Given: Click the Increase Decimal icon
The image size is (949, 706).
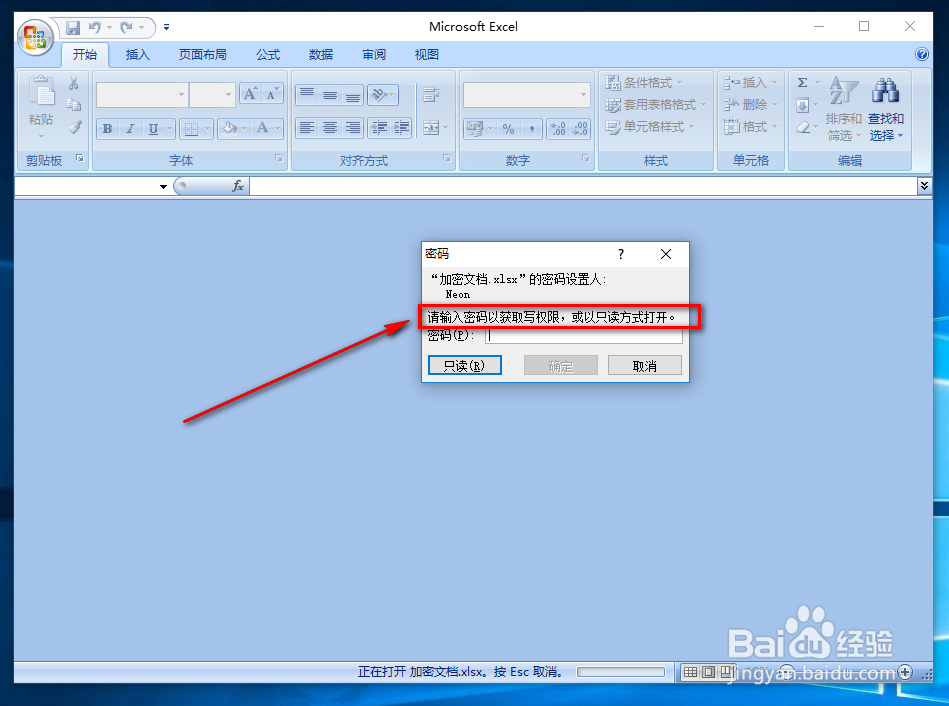Looking at the screenshot, I should (x=557, y=128).
